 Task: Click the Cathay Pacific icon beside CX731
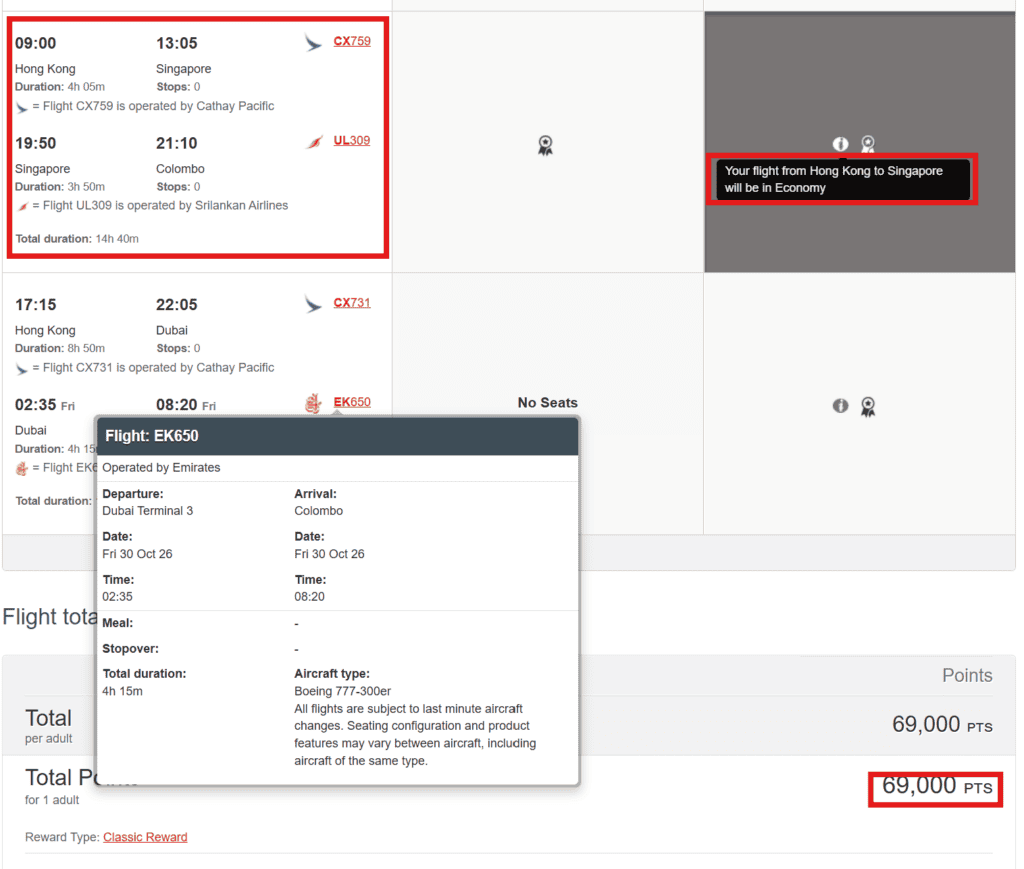[312, 304]
